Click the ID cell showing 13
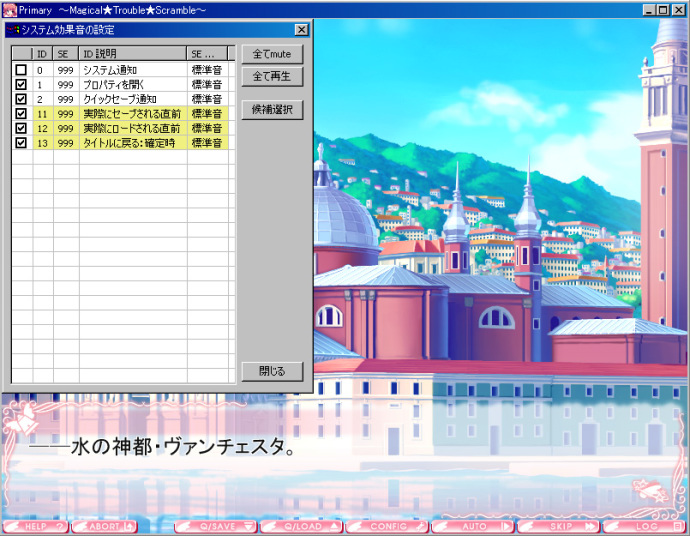Image resolution: width=690 pixels, height=536 pixels. click(x=43, y=143)
